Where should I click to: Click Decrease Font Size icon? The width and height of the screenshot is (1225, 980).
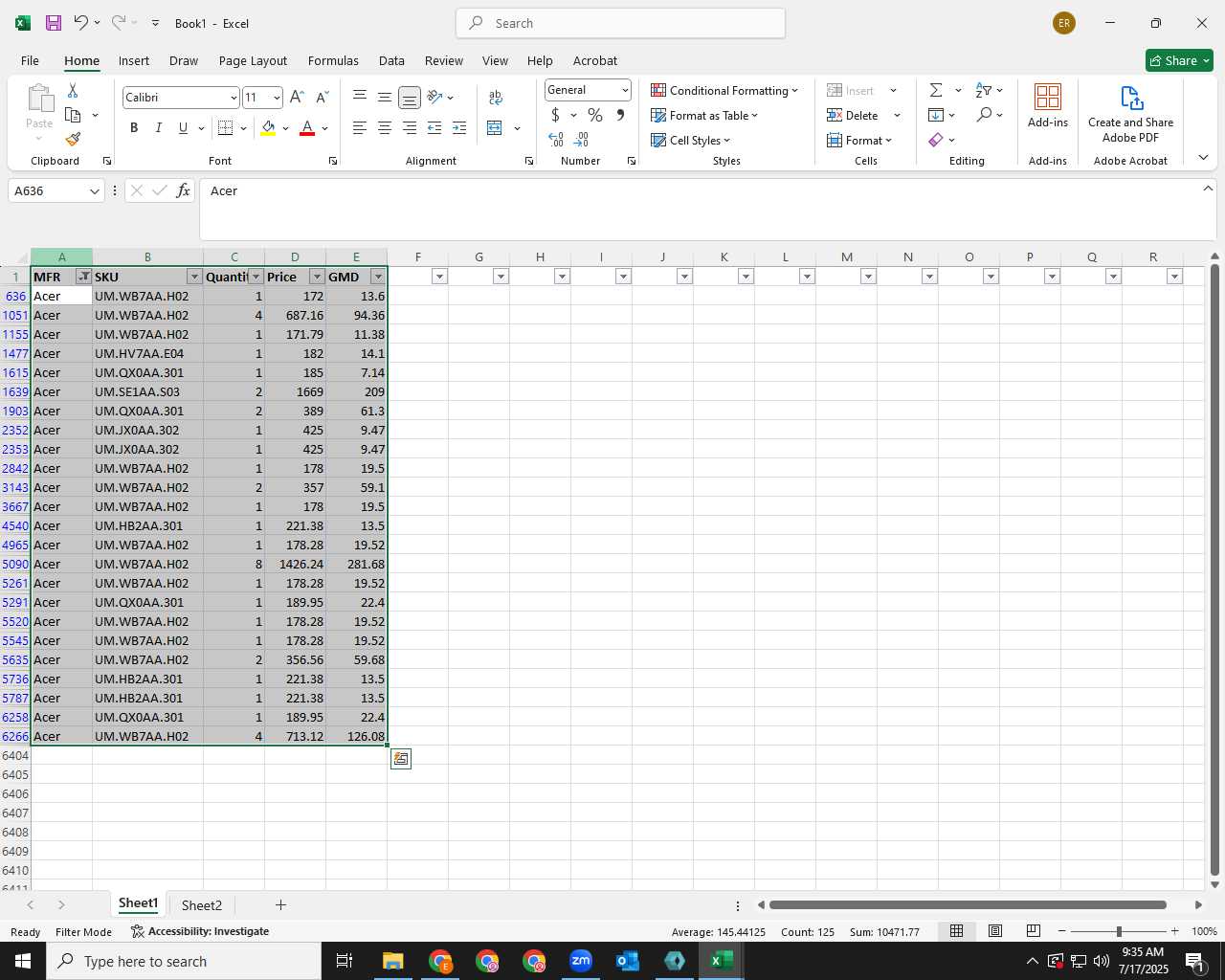click(322, 97)
